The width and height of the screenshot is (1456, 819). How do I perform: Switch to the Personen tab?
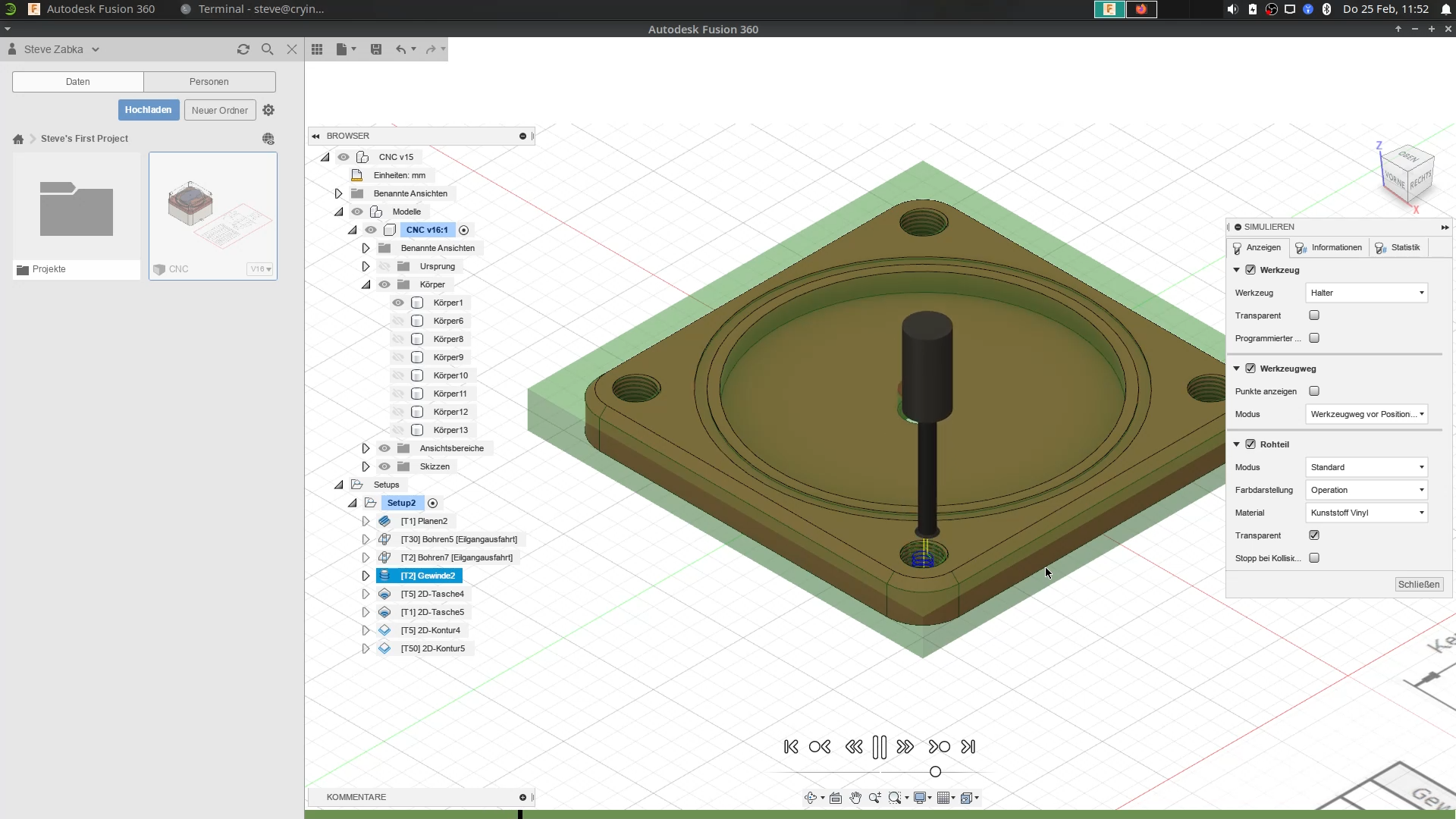(209, 81)
